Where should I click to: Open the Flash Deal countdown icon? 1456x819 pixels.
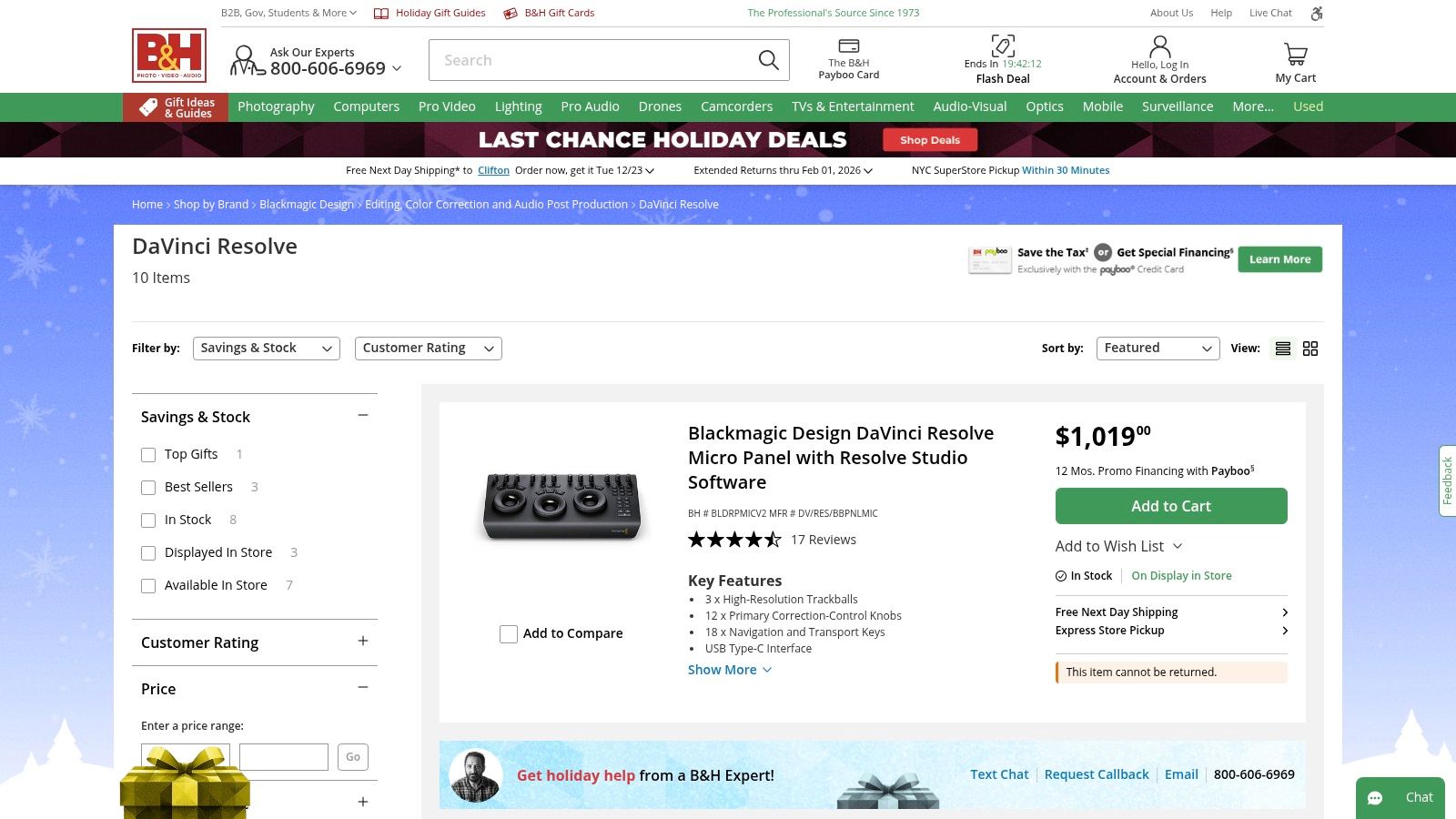(x=1002, y=44)
